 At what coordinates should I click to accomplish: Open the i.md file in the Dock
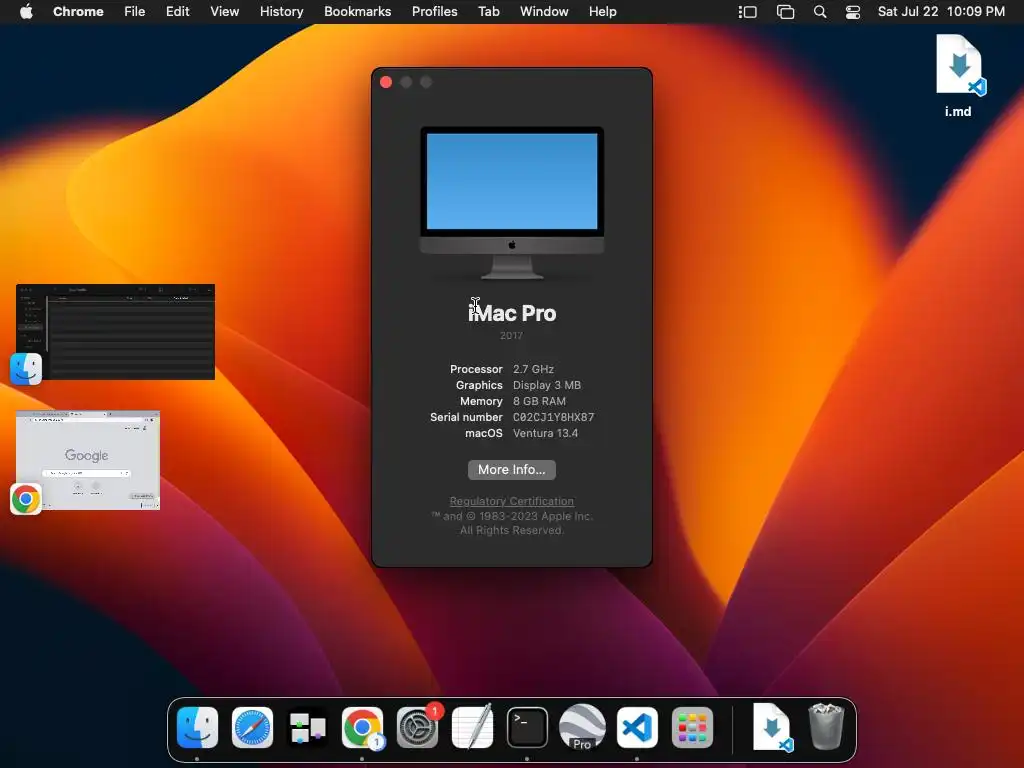773,728
